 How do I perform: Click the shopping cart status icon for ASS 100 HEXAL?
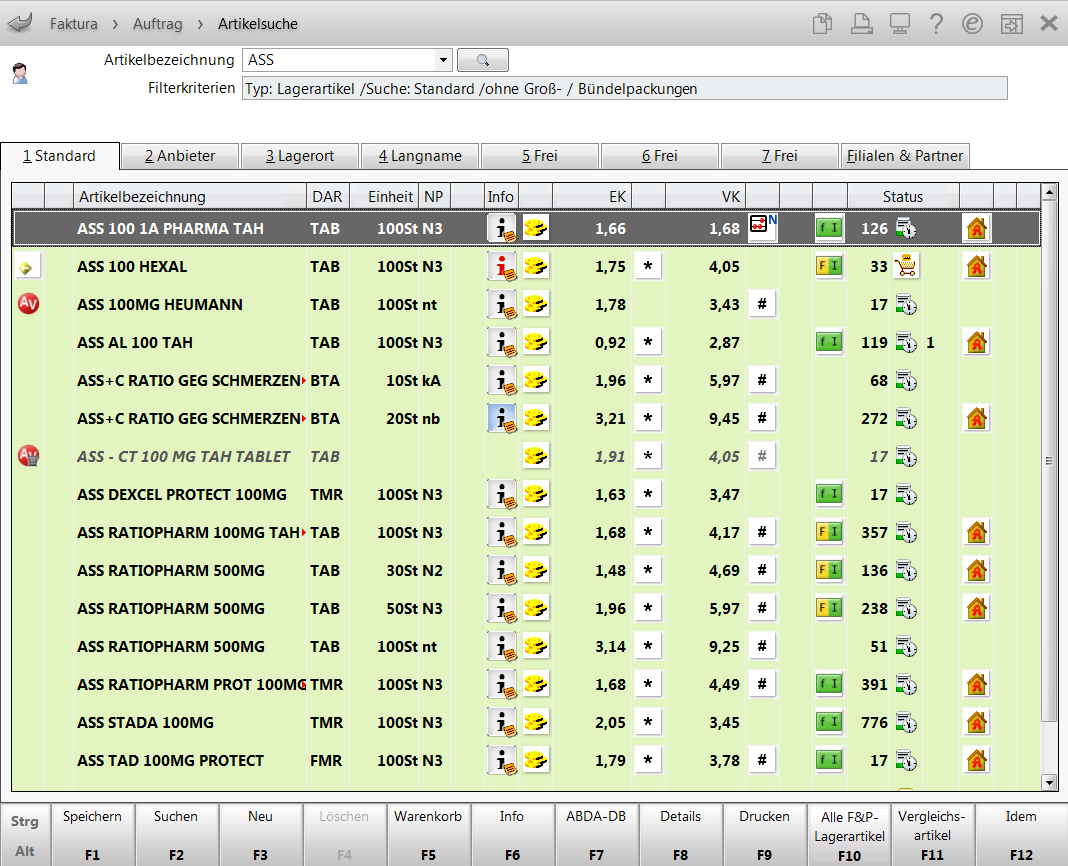coord(907,267)
